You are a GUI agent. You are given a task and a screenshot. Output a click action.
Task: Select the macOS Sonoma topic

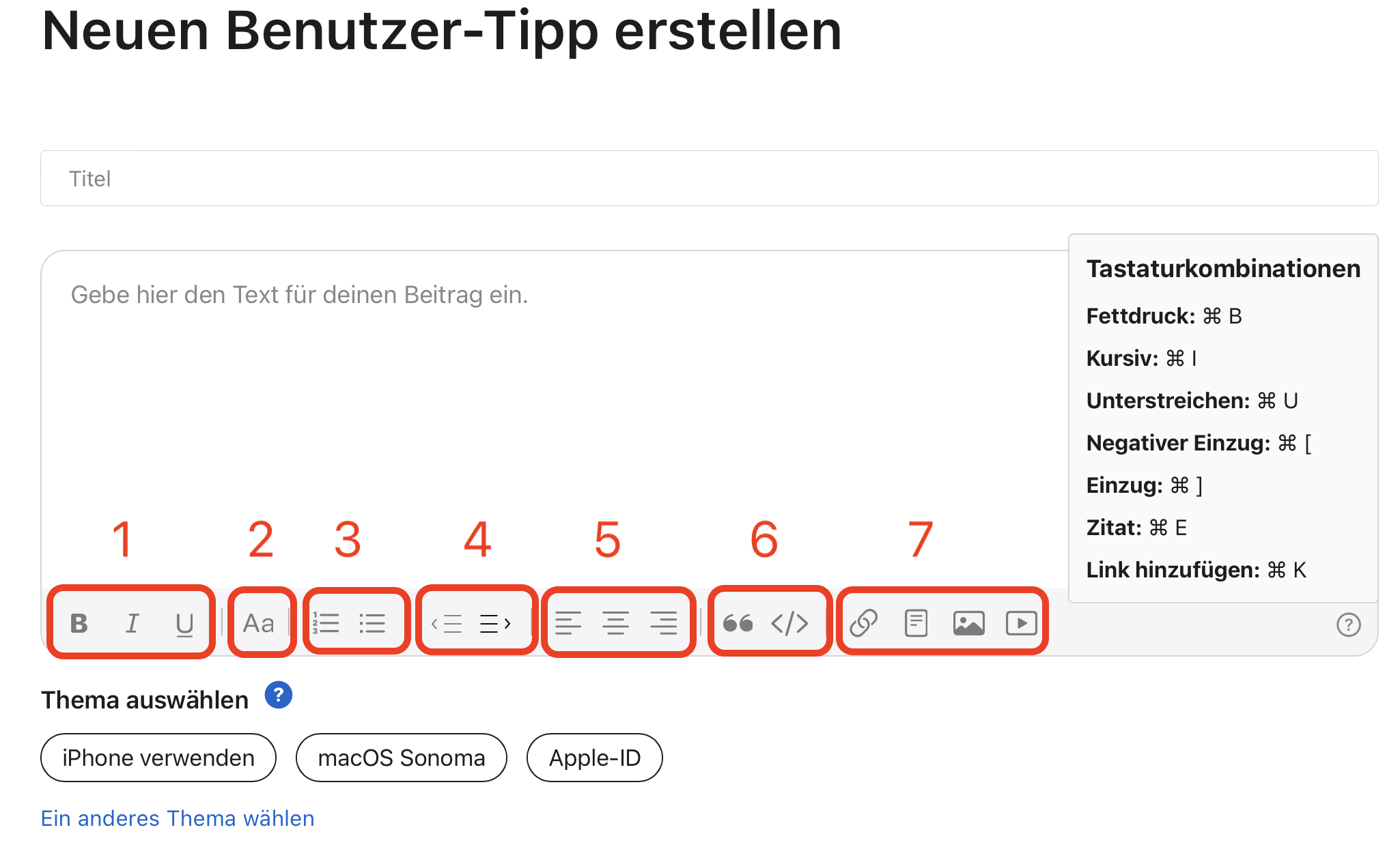402,758
